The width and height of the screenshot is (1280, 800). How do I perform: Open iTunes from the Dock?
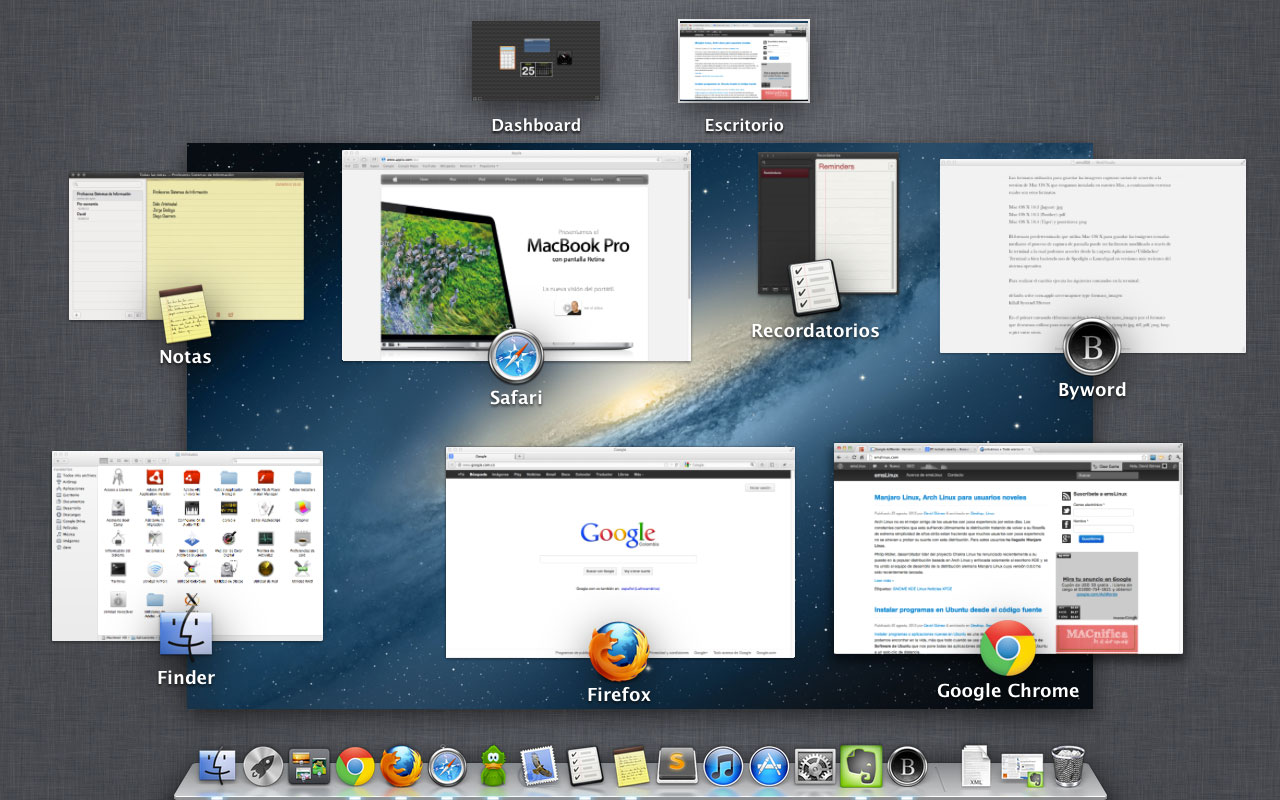(723, 767)
